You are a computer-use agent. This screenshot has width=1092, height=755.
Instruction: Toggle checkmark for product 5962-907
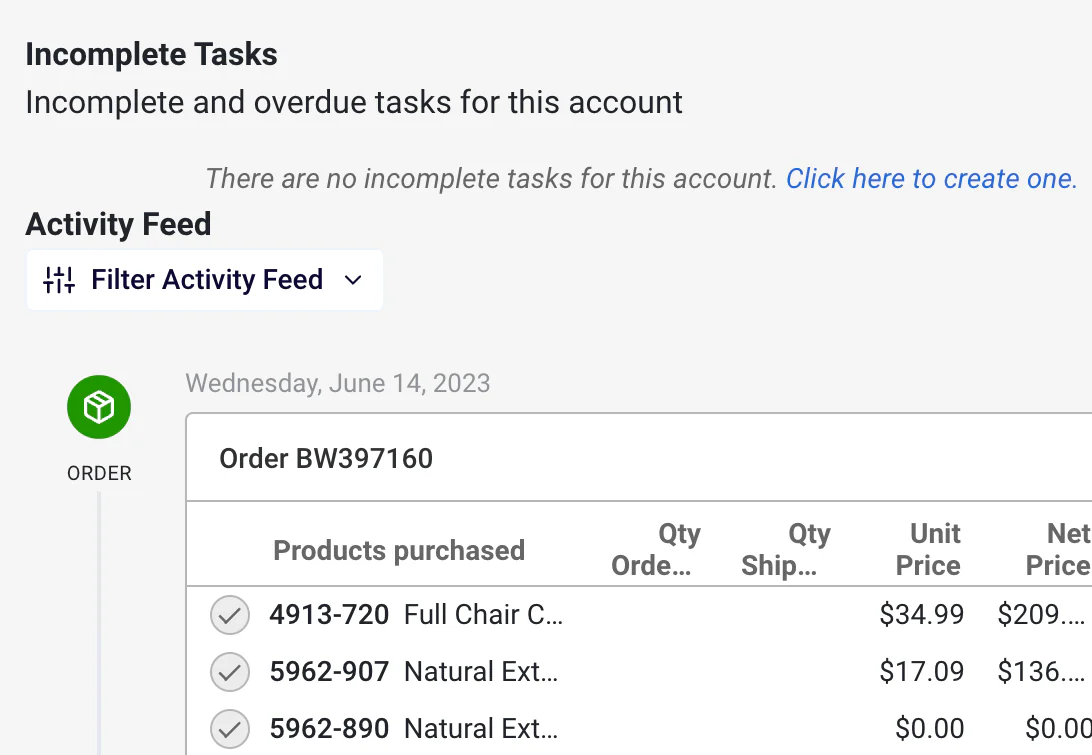230,672
